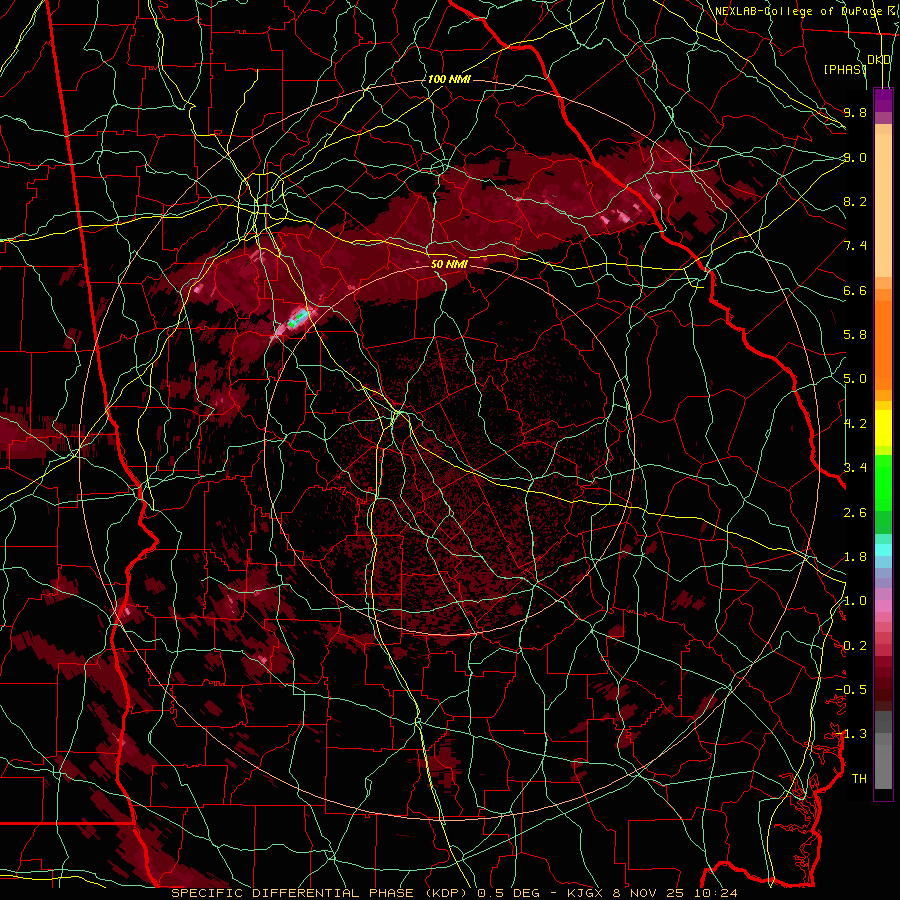Click the "TH" label at the scale bottom
The image size is (900, 900).
(859, 779)
